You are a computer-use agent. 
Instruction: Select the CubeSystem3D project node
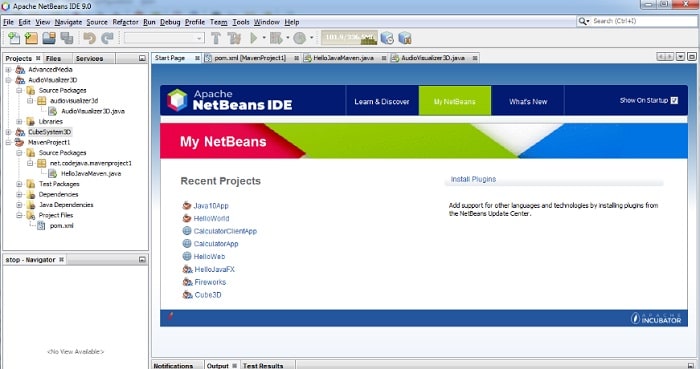(50, 132)
